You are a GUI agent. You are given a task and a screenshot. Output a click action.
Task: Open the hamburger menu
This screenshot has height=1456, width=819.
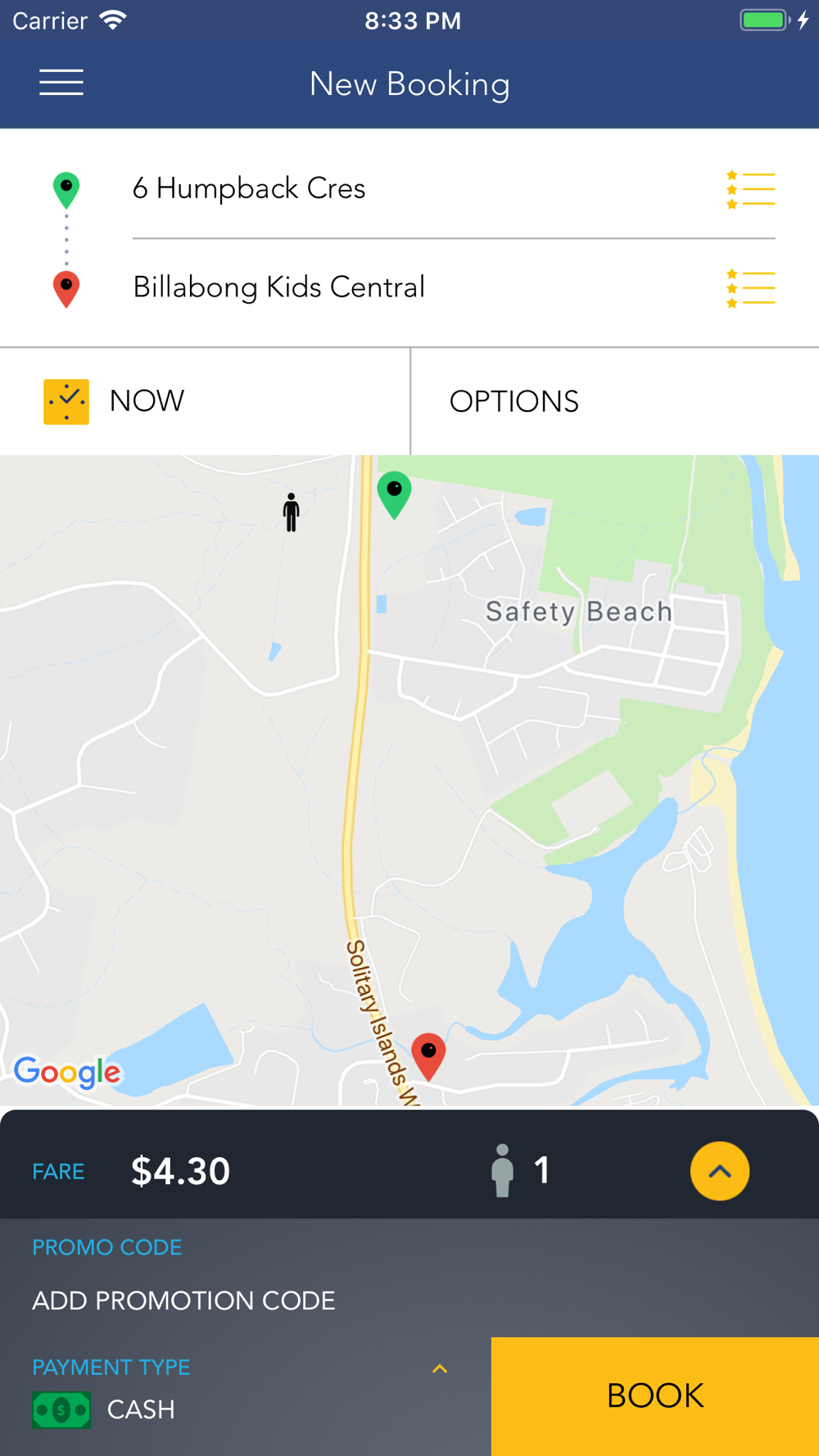coord(61,83)
